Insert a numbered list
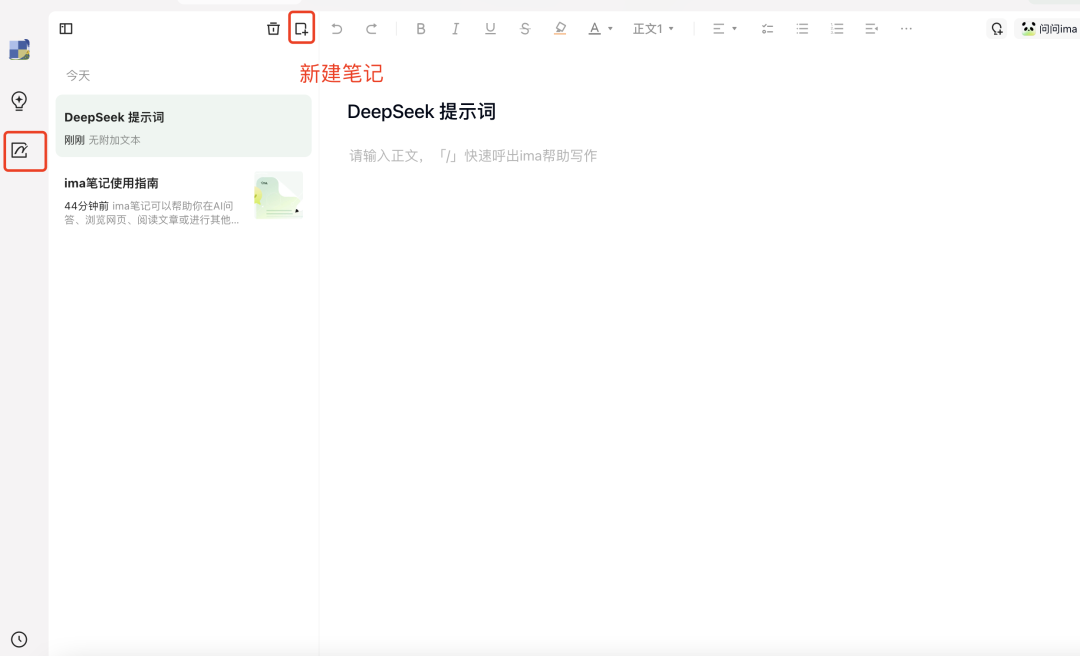 pyautogui.click(x=837, y=29)
